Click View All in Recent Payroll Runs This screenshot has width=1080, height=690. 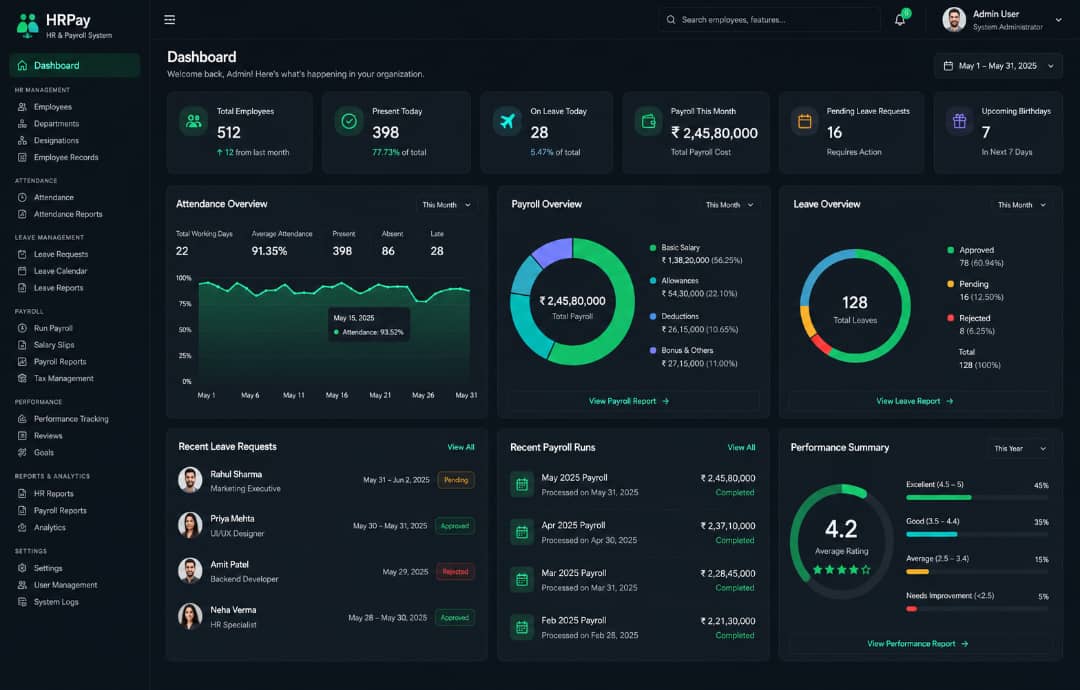coord(741,448)
